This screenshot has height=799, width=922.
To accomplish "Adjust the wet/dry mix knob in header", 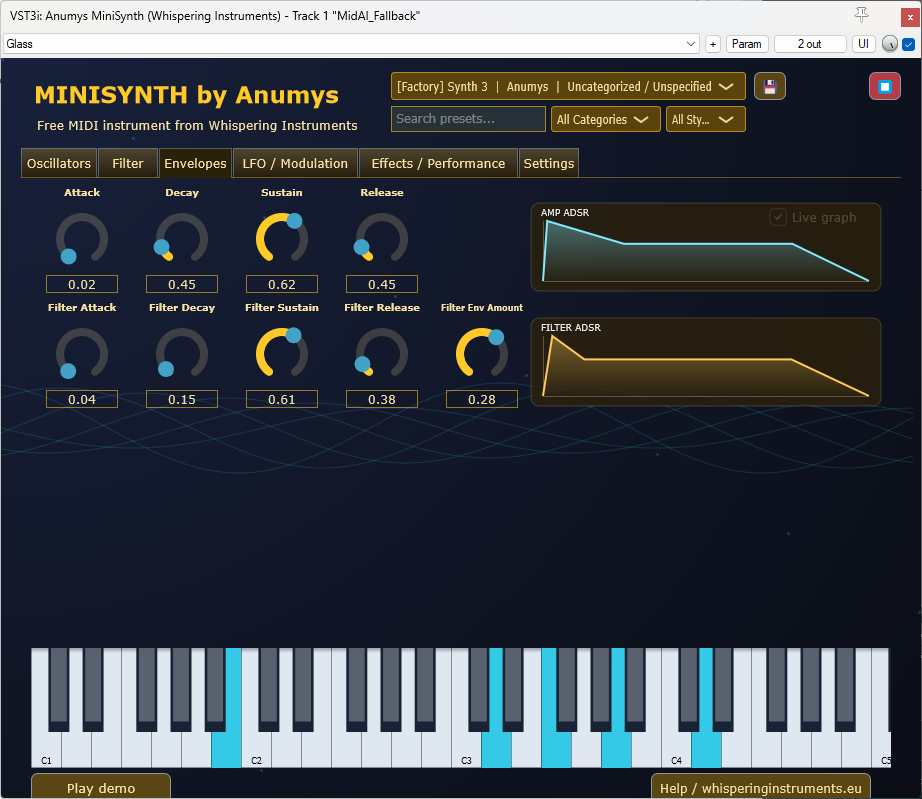I will [890, 44].
